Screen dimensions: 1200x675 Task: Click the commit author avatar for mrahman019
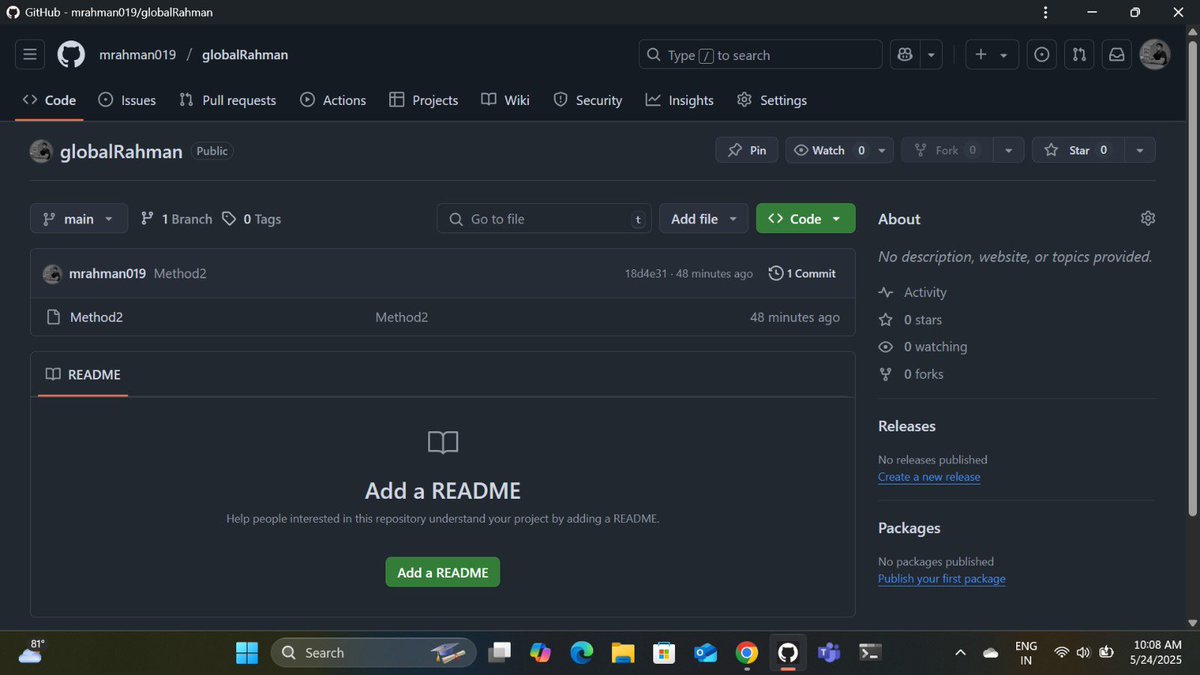(52, 273)
